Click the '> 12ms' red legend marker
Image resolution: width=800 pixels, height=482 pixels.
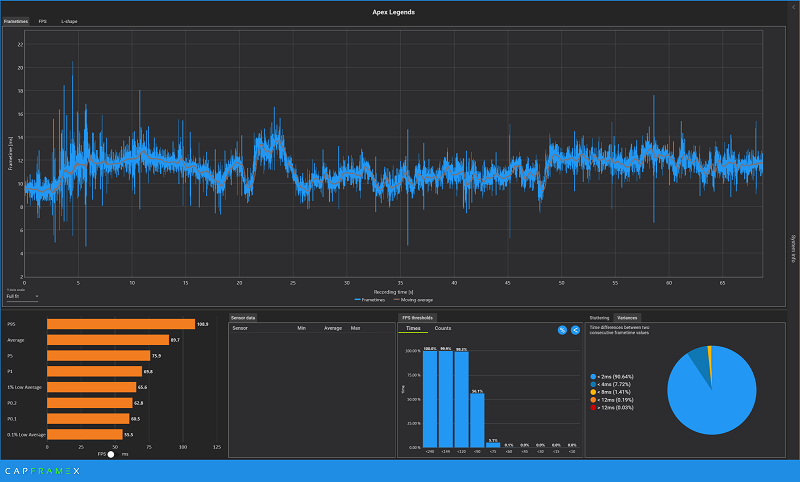[593, 408]
